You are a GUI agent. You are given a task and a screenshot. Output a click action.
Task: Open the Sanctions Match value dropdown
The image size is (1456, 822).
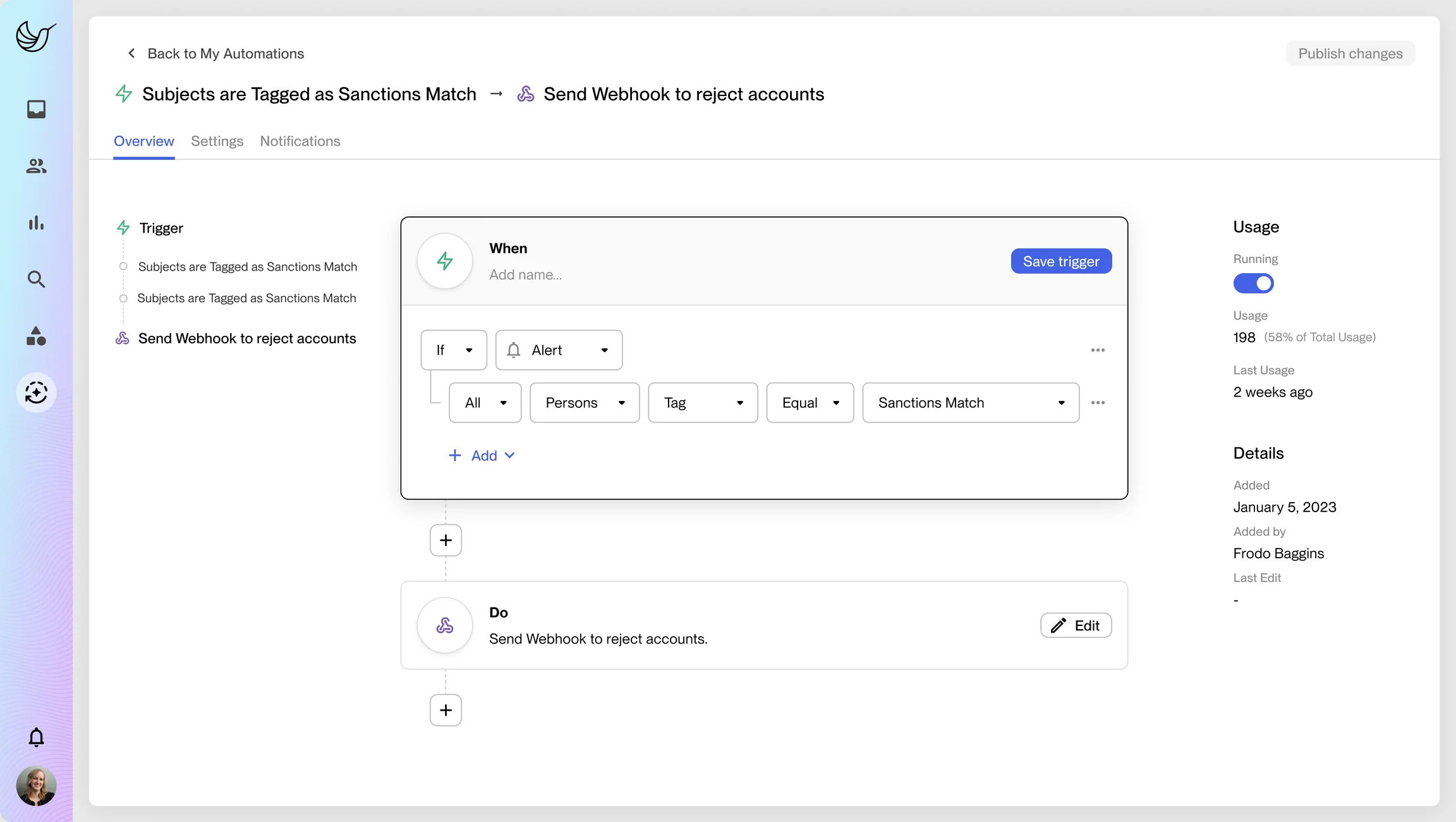point(971,403)
